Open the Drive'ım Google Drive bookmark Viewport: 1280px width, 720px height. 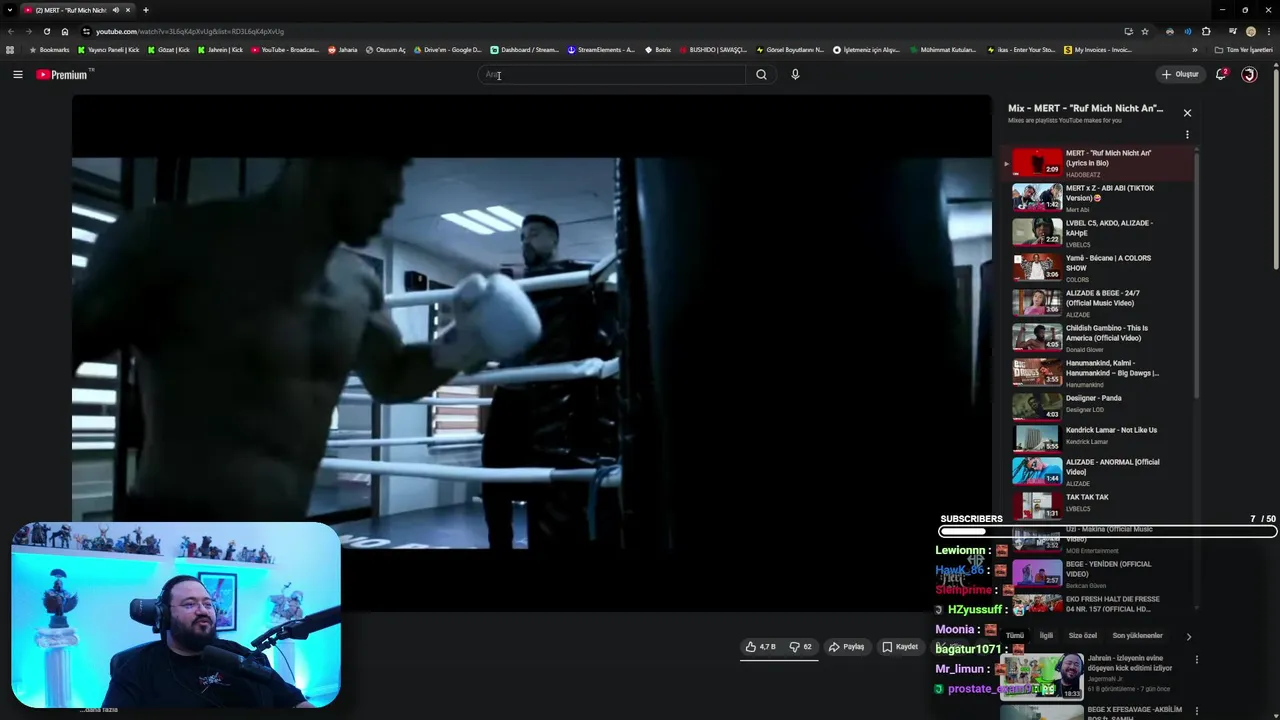pos(448,50)
